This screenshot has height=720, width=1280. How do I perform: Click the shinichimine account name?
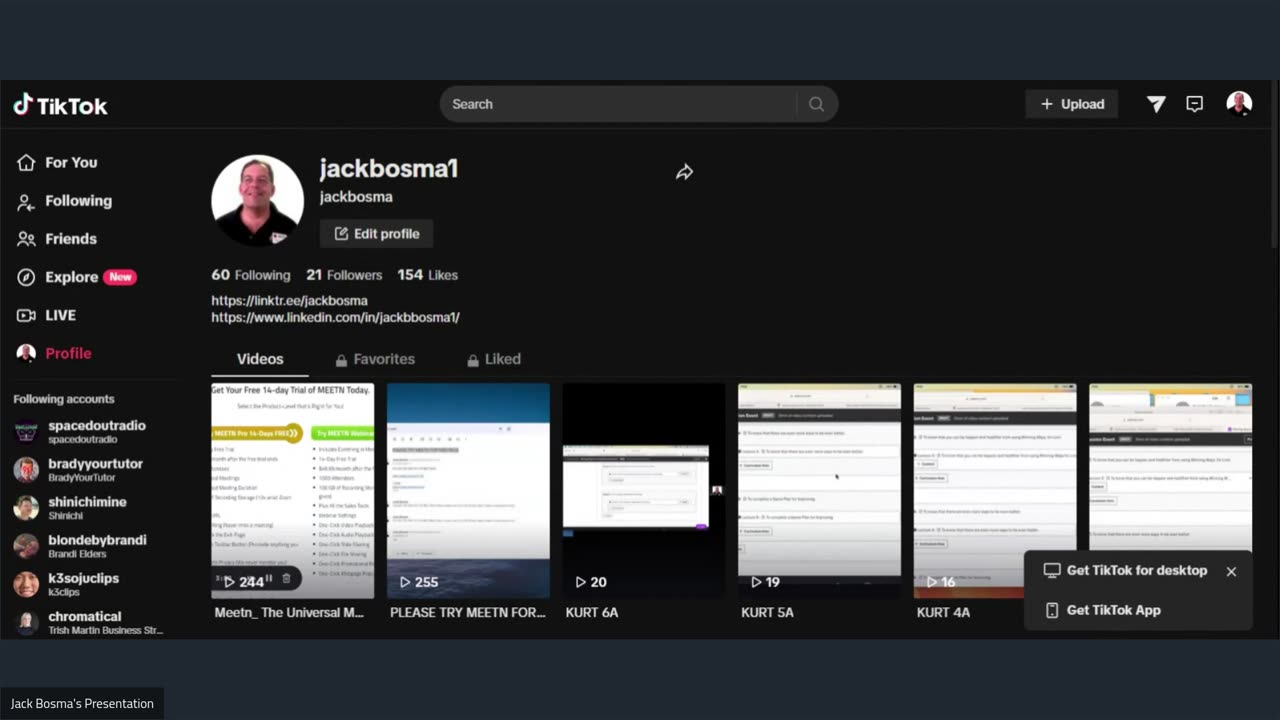coord(87,502)
